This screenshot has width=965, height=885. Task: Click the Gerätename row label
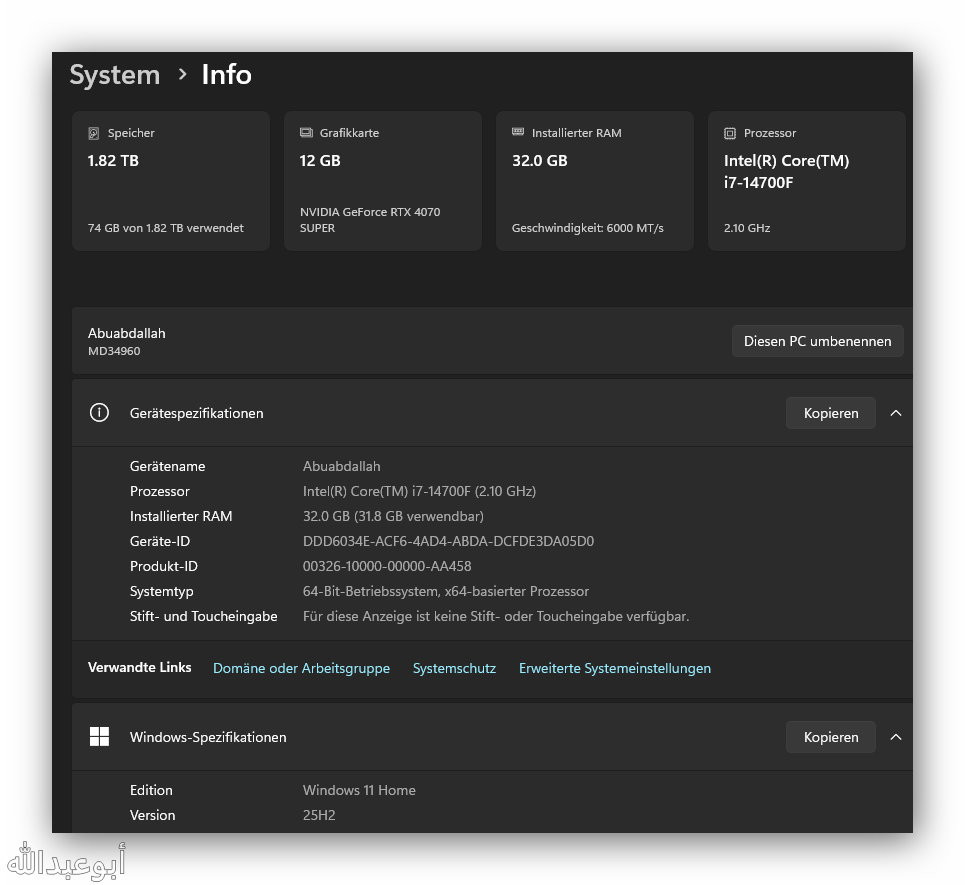(167, 466)
